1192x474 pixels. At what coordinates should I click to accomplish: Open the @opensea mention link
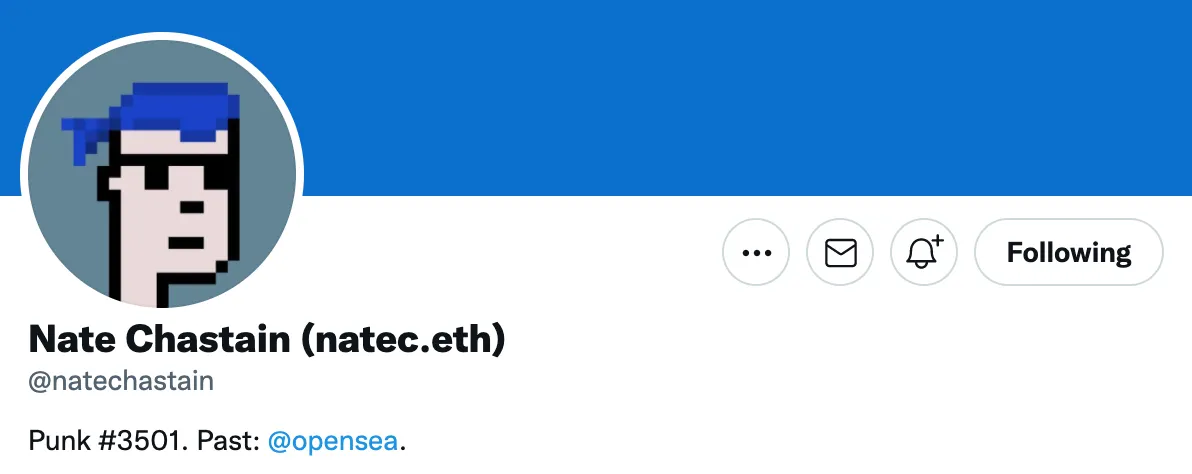click(334, 440)
